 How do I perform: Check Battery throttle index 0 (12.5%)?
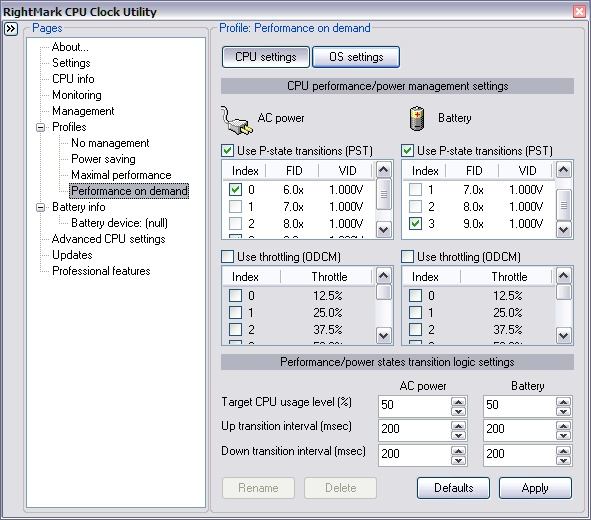[x=415, y=295]
